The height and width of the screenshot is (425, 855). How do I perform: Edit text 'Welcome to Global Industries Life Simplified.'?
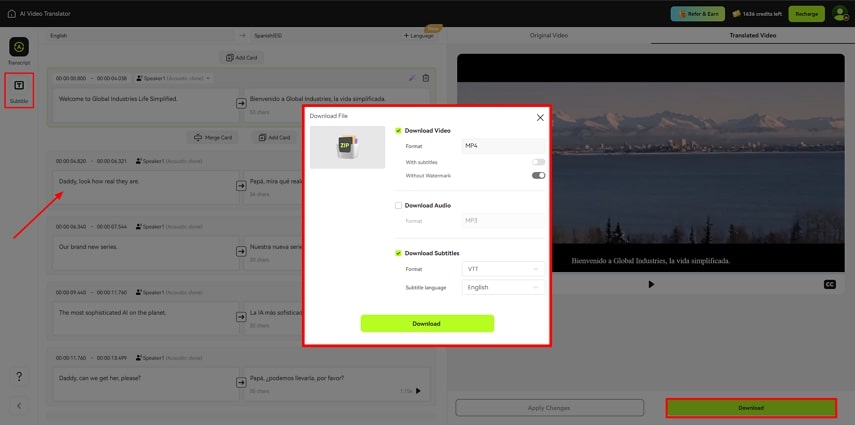(146, 105)
